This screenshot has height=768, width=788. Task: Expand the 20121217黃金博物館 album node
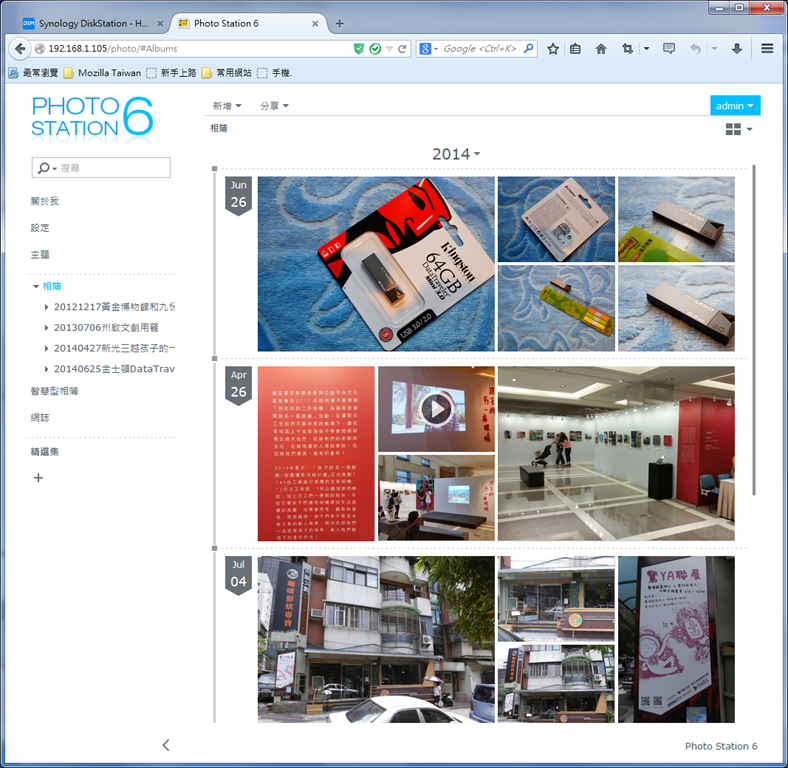point(46,307)
